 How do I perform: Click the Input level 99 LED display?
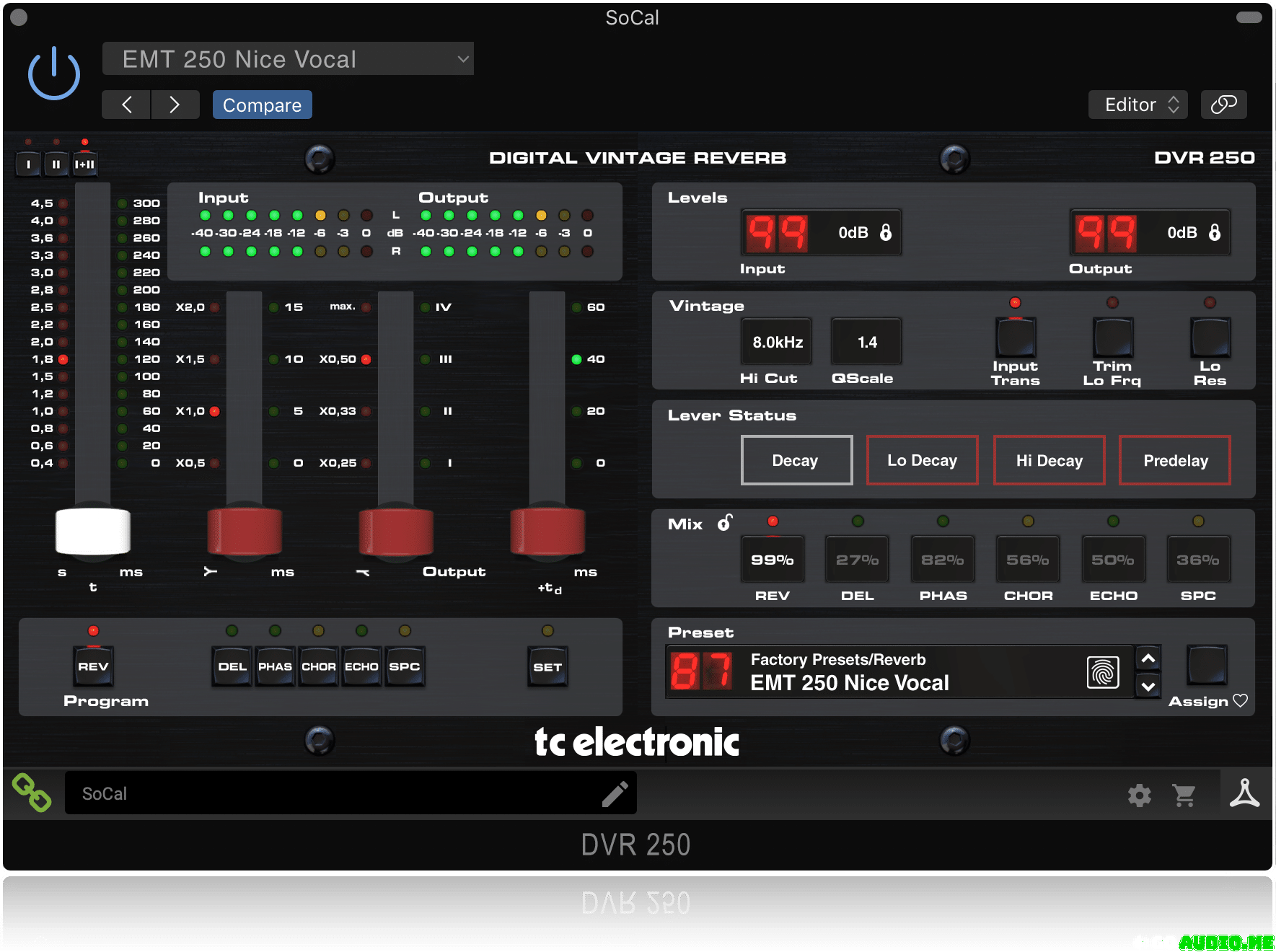777,233
